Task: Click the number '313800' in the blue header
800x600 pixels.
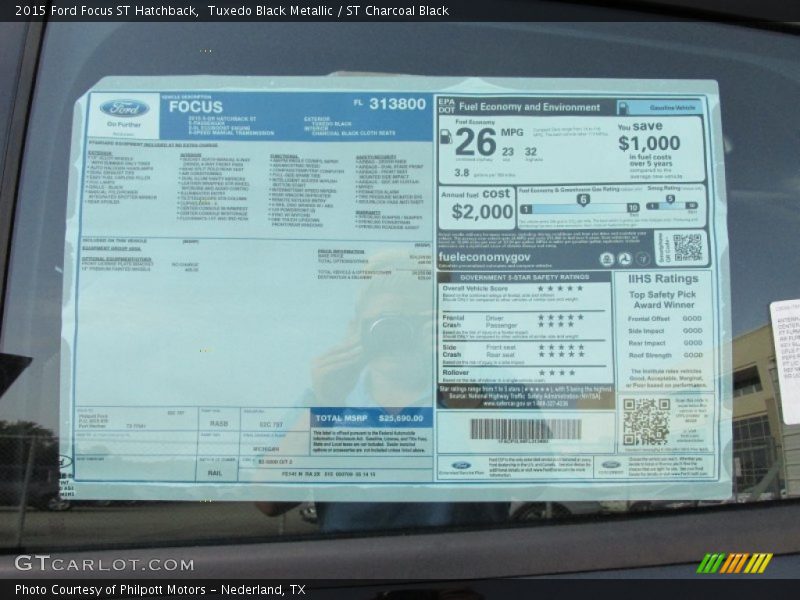Action: click(397, 104)
